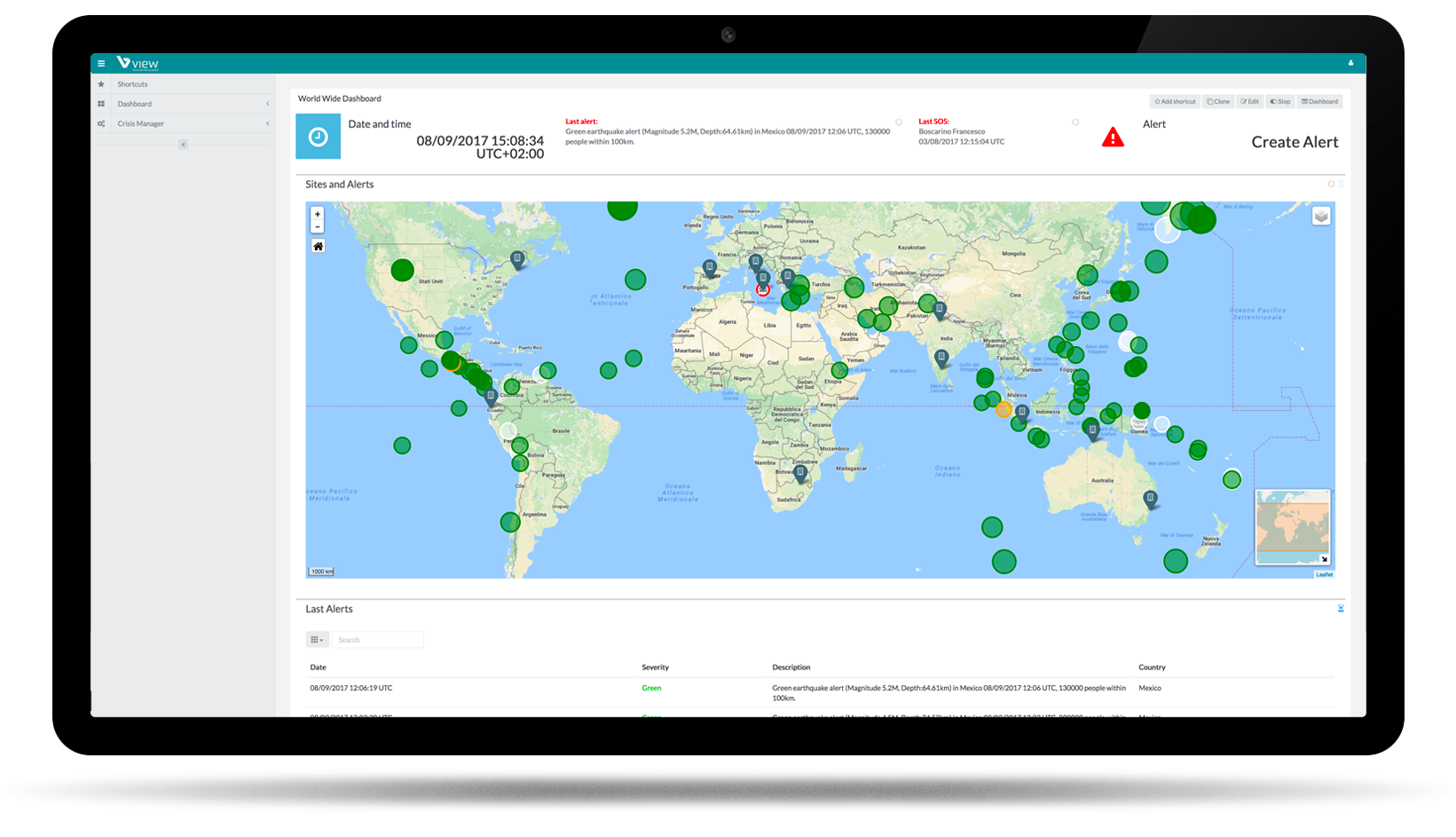1456x837 pixels.
Task: Minimize the overview minimap with arrow
Action: pyautogui.click(x=1324, y=558)
